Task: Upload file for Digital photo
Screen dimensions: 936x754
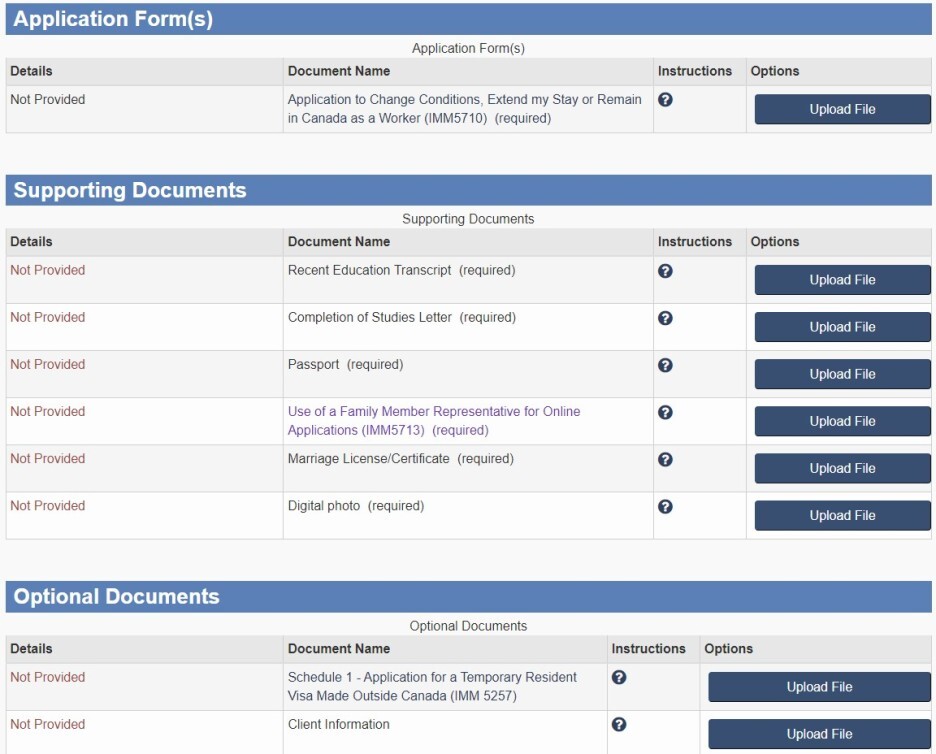Action: 842,516
